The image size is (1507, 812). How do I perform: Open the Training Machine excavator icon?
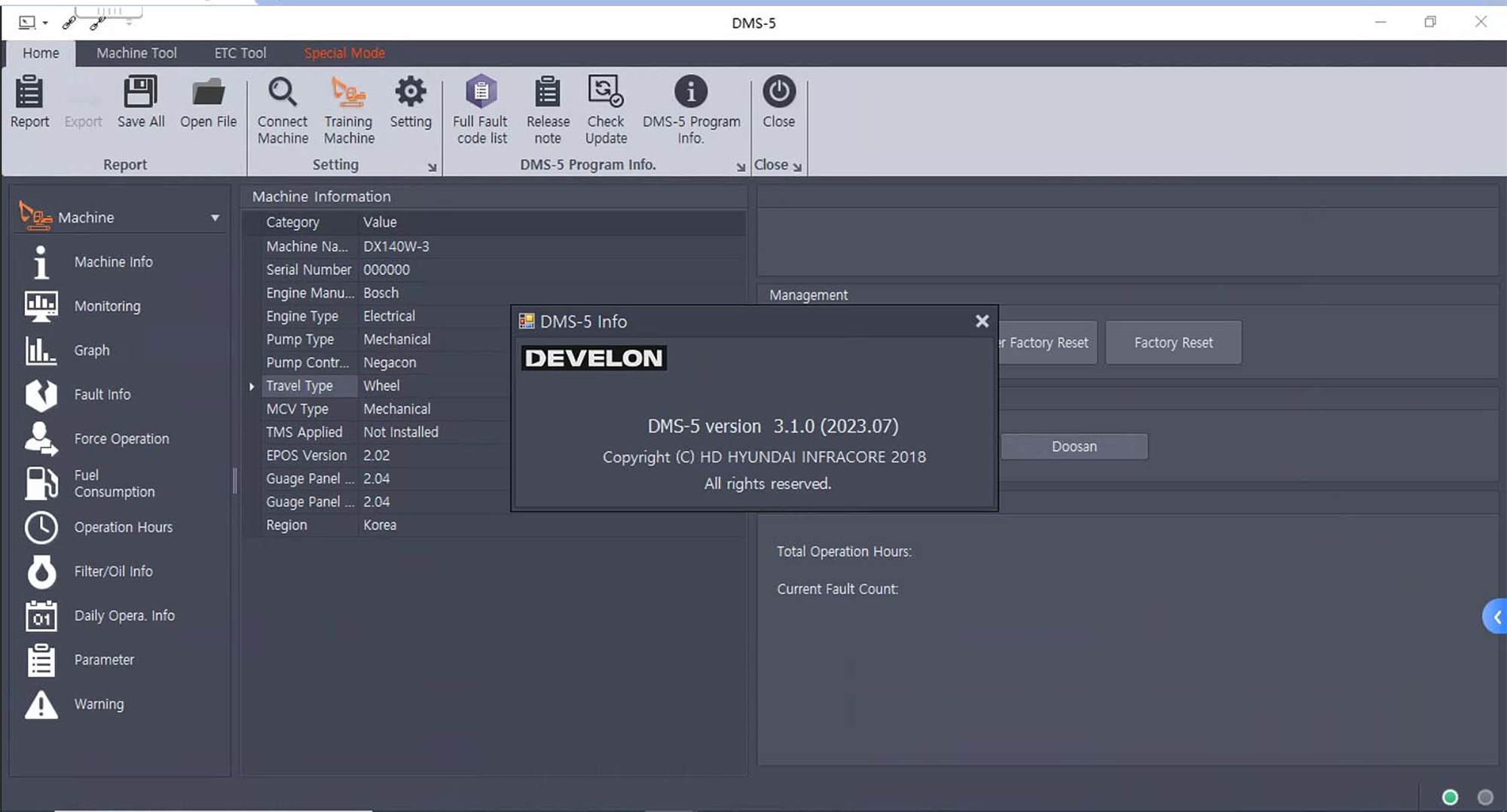pos(348,93)
